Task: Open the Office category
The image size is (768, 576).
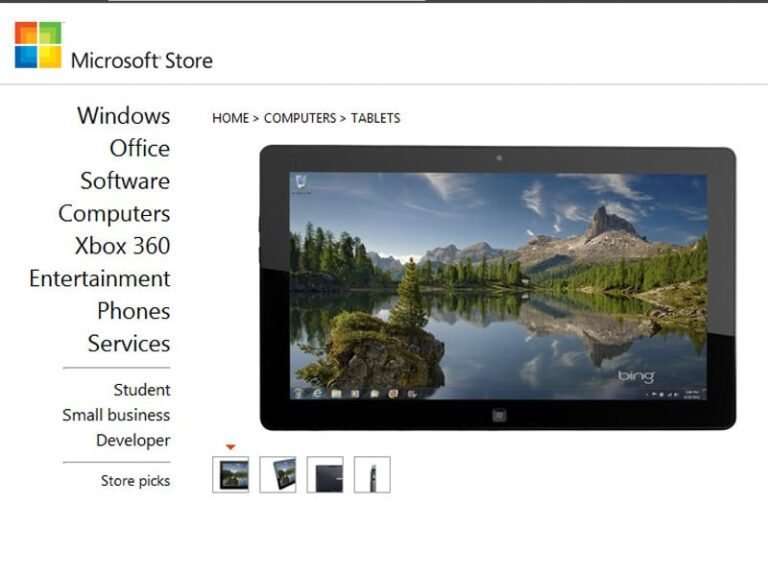Action: pos(140,148)
